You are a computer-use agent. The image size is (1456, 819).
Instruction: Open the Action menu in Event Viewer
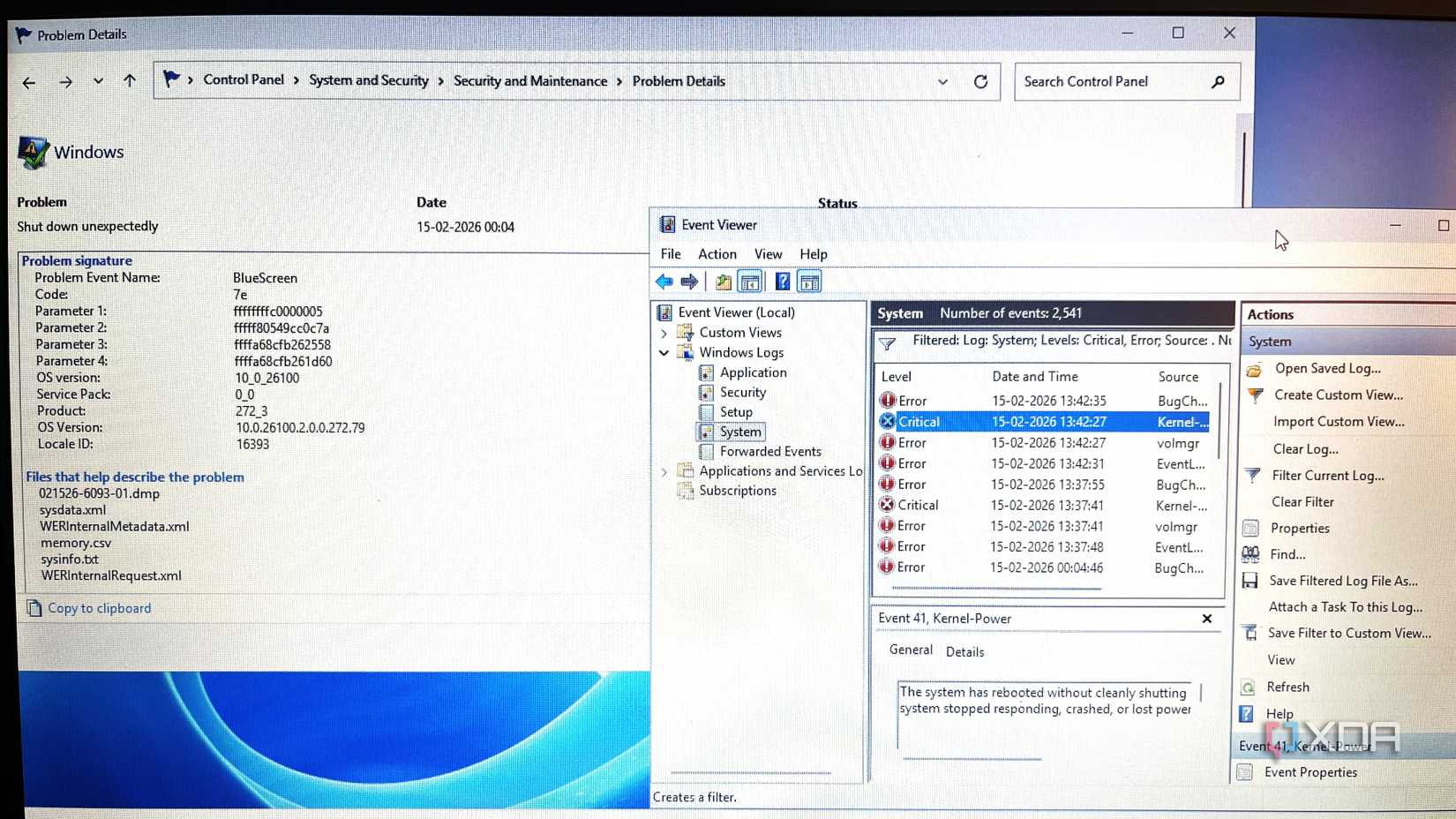tap(717, 254)
